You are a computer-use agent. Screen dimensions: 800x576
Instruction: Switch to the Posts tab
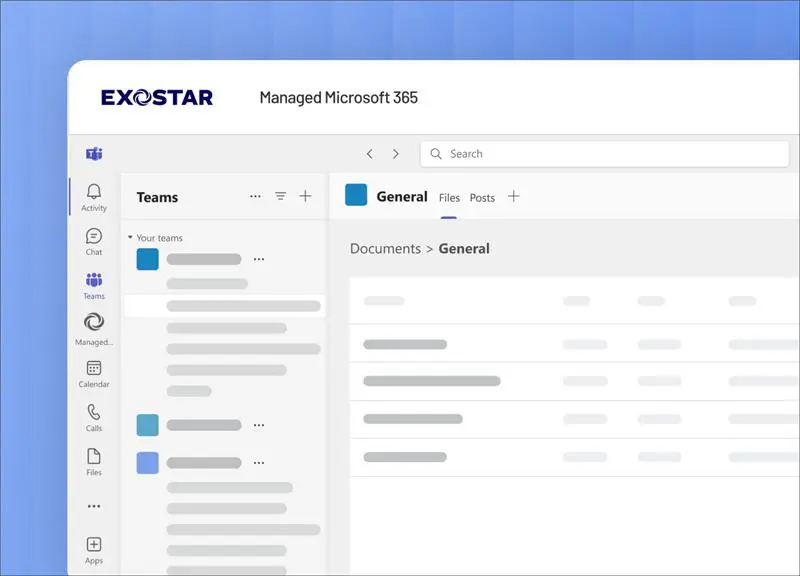pos(482,197)
